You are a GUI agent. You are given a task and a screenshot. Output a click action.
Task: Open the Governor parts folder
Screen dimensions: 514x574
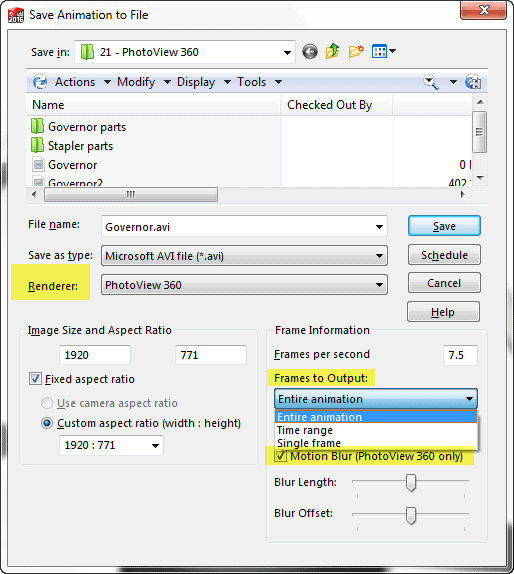79,127
